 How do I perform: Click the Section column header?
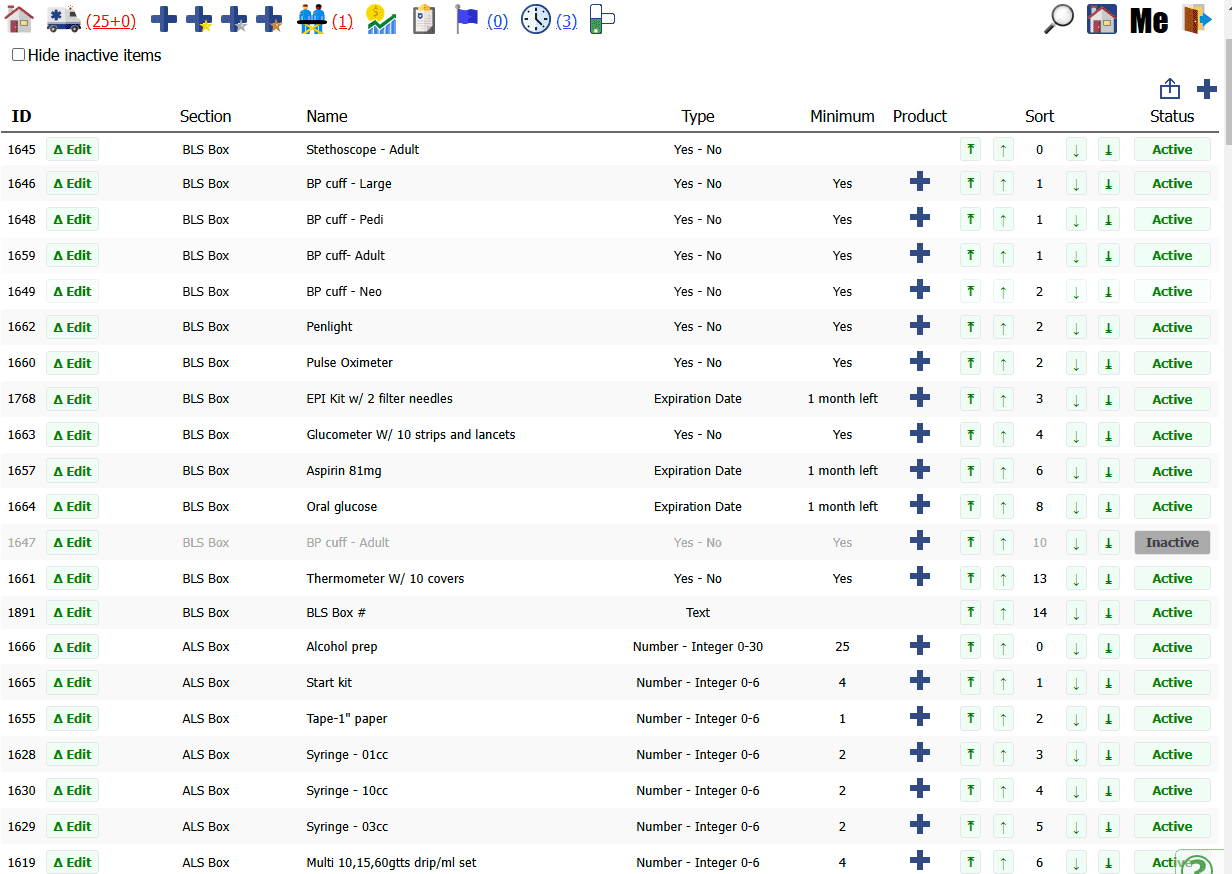point(206,116)
